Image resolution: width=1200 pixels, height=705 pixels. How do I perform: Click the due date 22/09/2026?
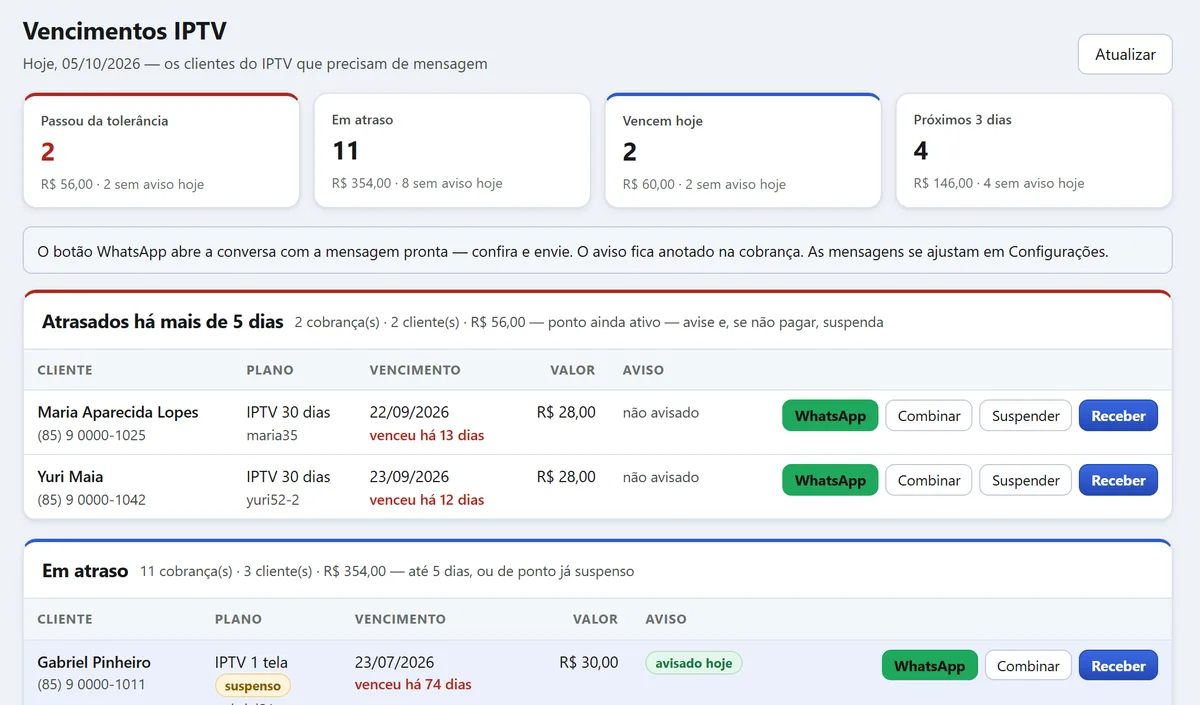409,412
